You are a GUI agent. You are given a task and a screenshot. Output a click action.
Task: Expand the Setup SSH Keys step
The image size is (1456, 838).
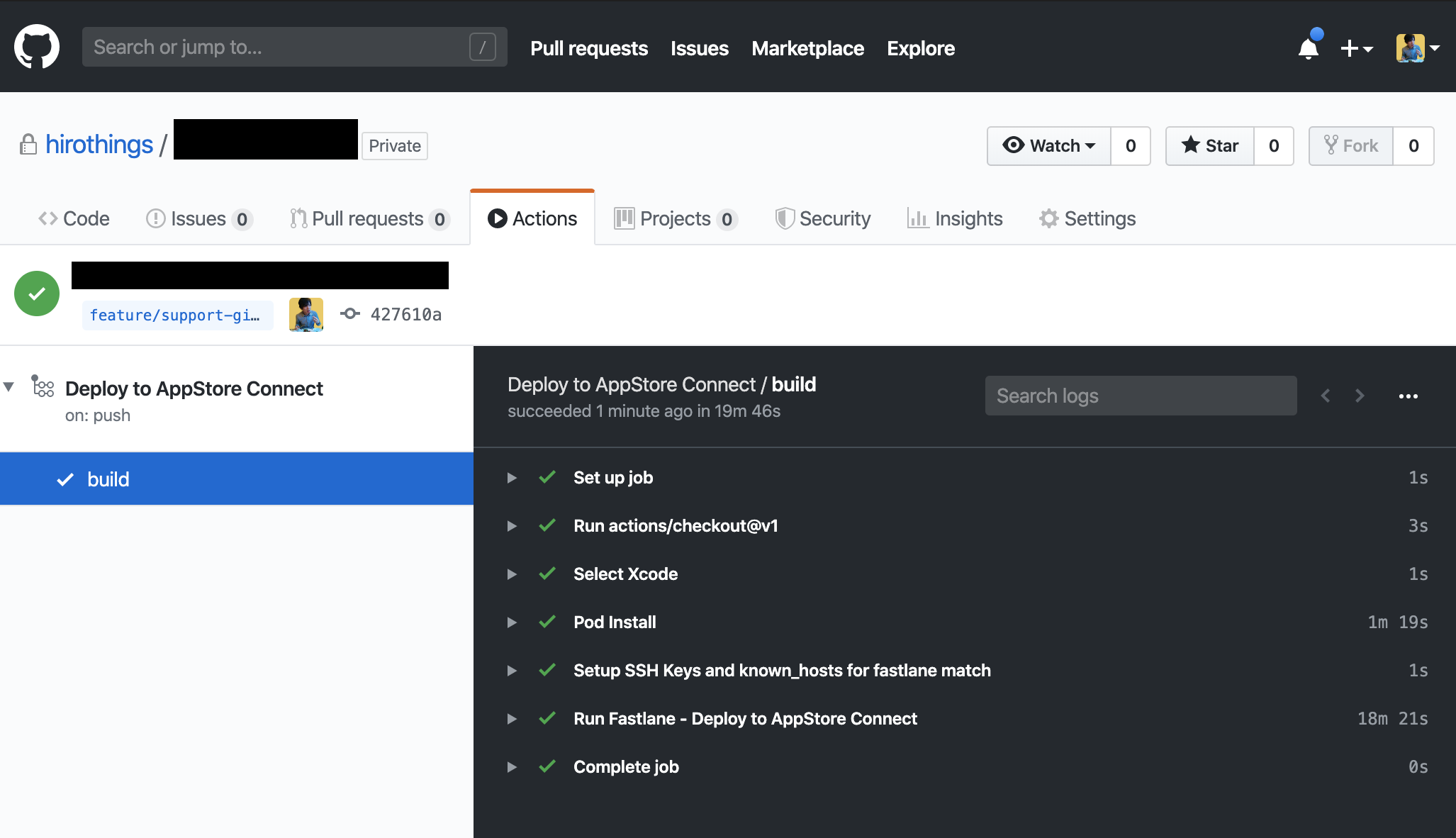[512, 671]
